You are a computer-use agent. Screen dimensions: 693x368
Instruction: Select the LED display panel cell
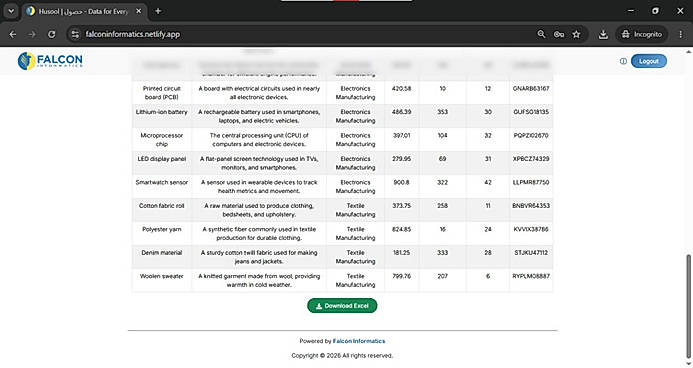162,163
